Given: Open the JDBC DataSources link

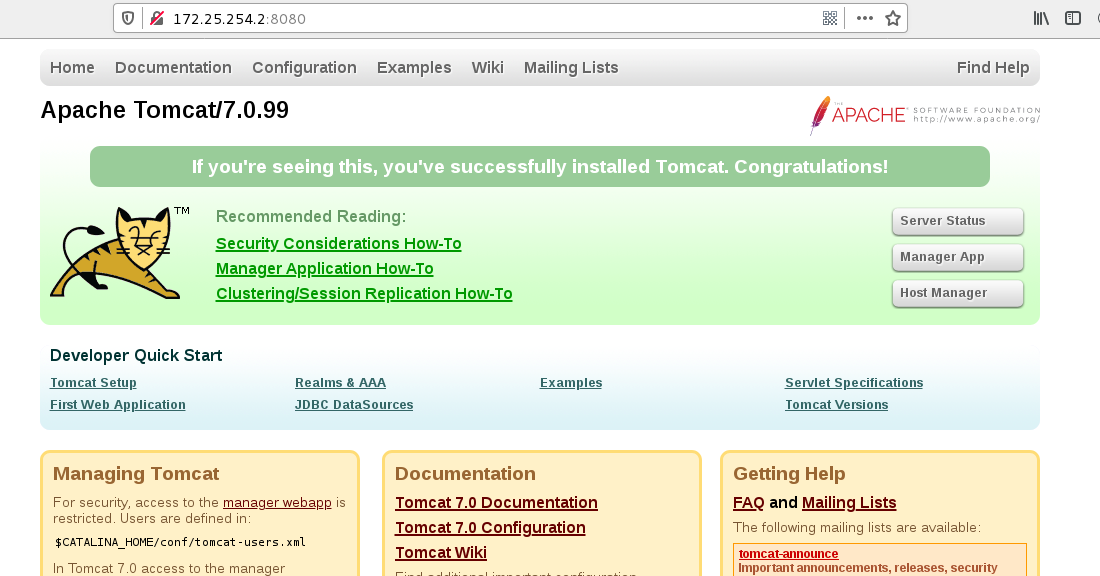Looking at the screenshot, I should click(354, 405).
